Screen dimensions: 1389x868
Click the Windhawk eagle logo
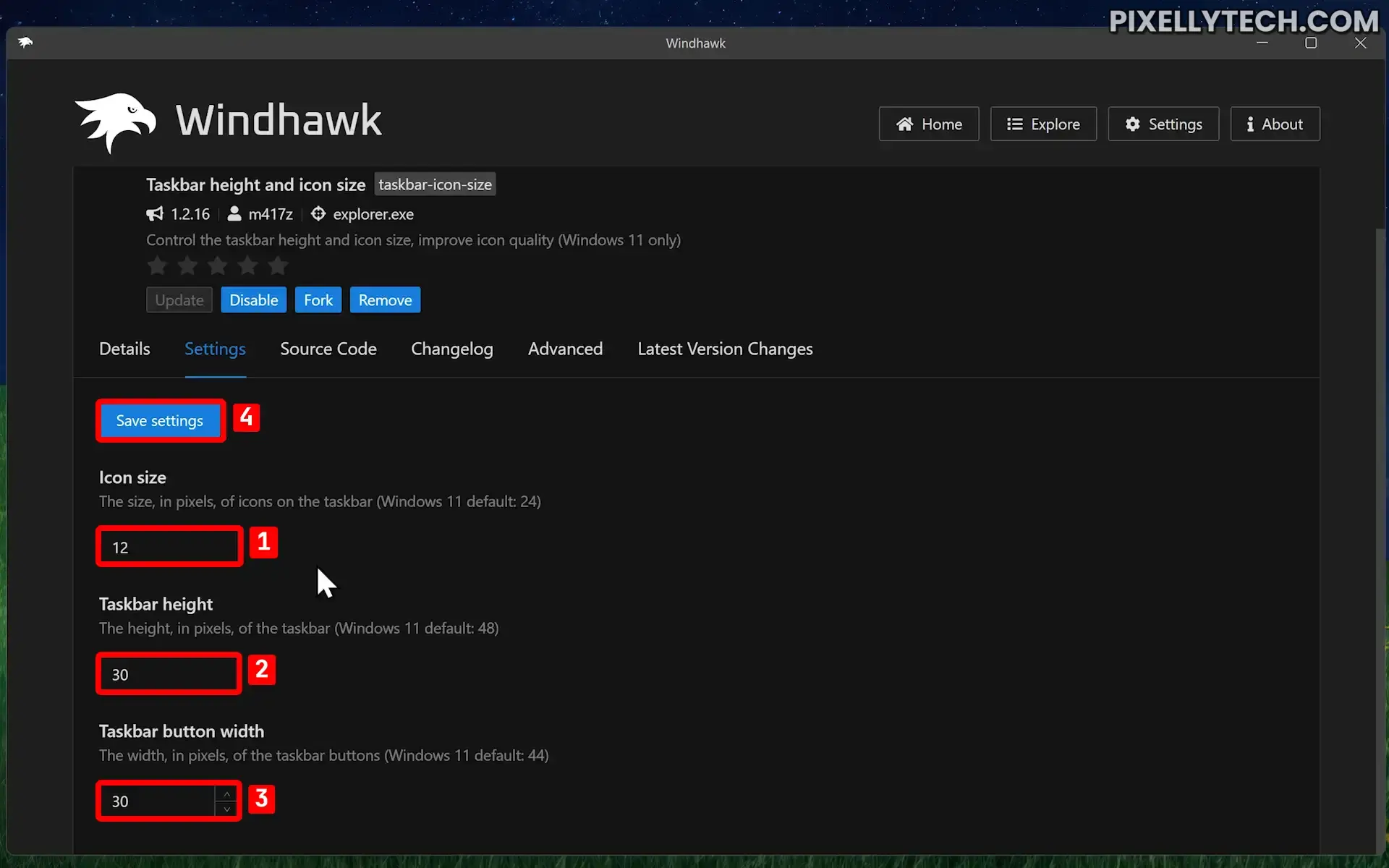116,122
